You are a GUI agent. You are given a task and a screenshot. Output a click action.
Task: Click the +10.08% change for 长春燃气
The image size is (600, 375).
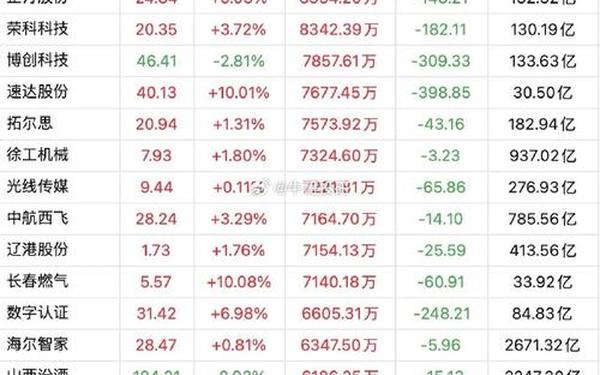pos(239,282)
